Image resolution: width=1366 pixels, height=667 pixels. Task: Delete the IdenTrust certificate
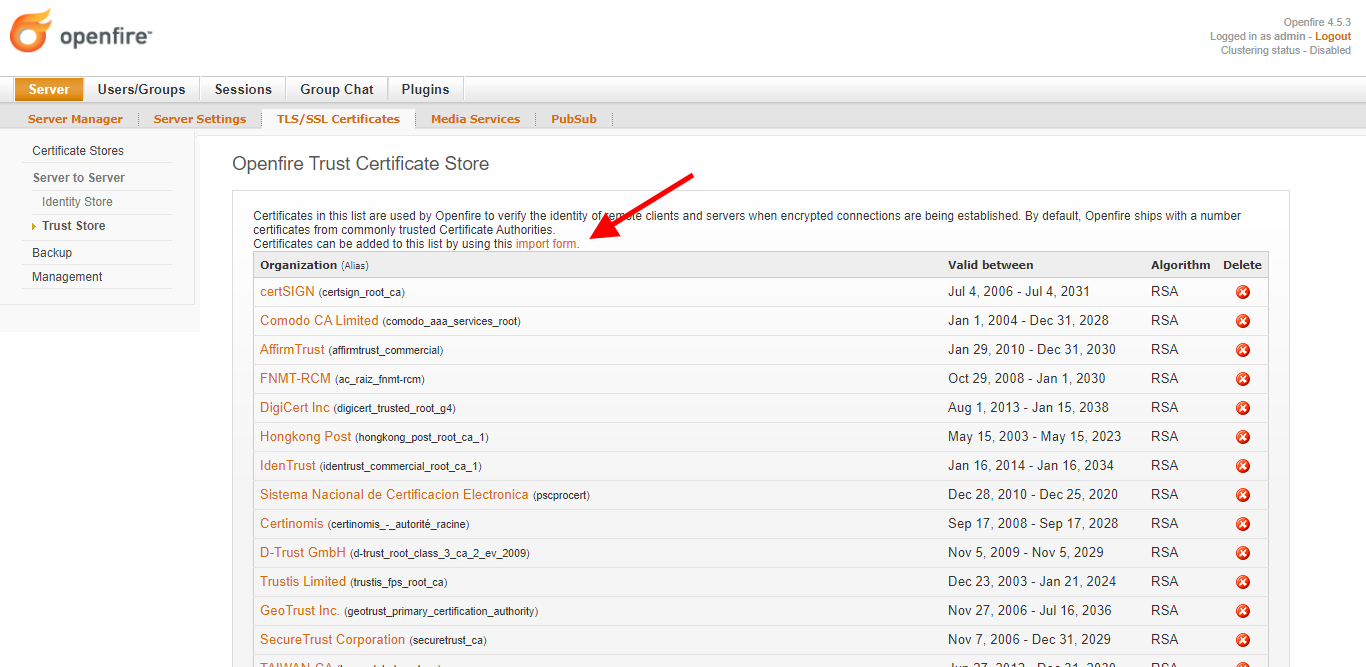(x=1243, y=466)
